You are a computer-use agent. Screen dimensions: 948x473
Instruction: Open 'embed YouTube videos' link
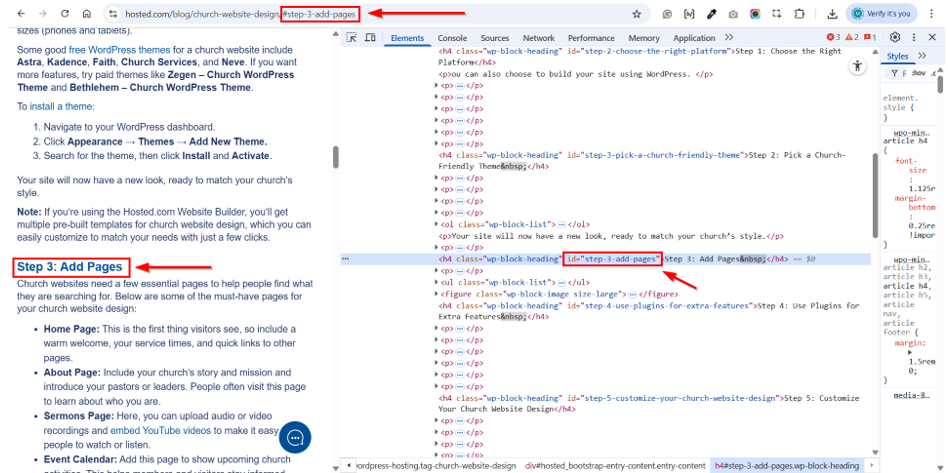point(160,431)
